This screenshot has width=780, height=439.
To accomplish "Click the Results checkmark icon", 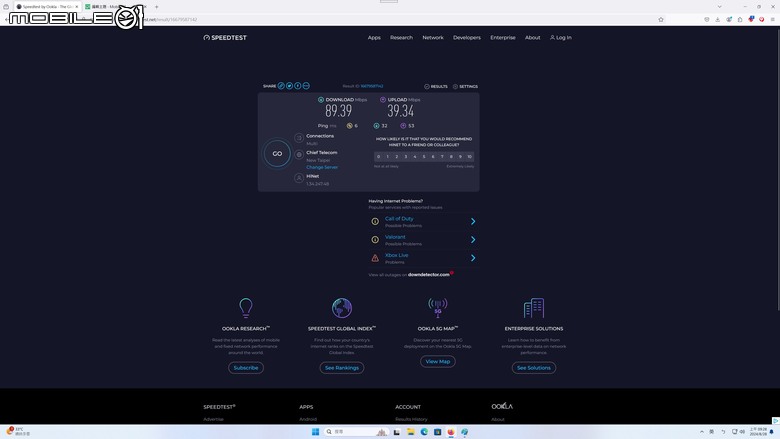I will [x=427, y=87].
